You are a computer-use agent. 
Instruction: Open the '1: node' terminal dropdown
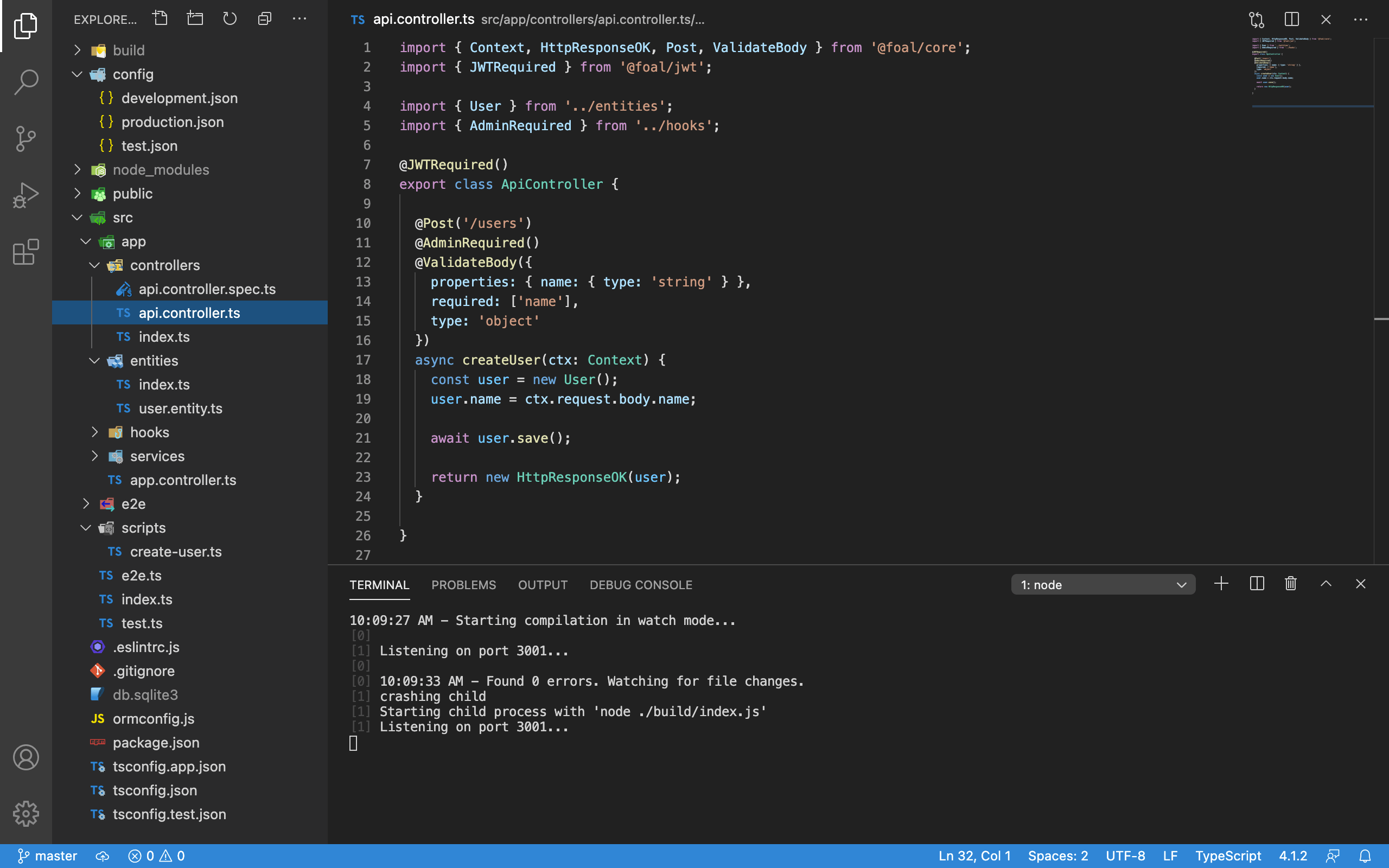[1103, 584]
